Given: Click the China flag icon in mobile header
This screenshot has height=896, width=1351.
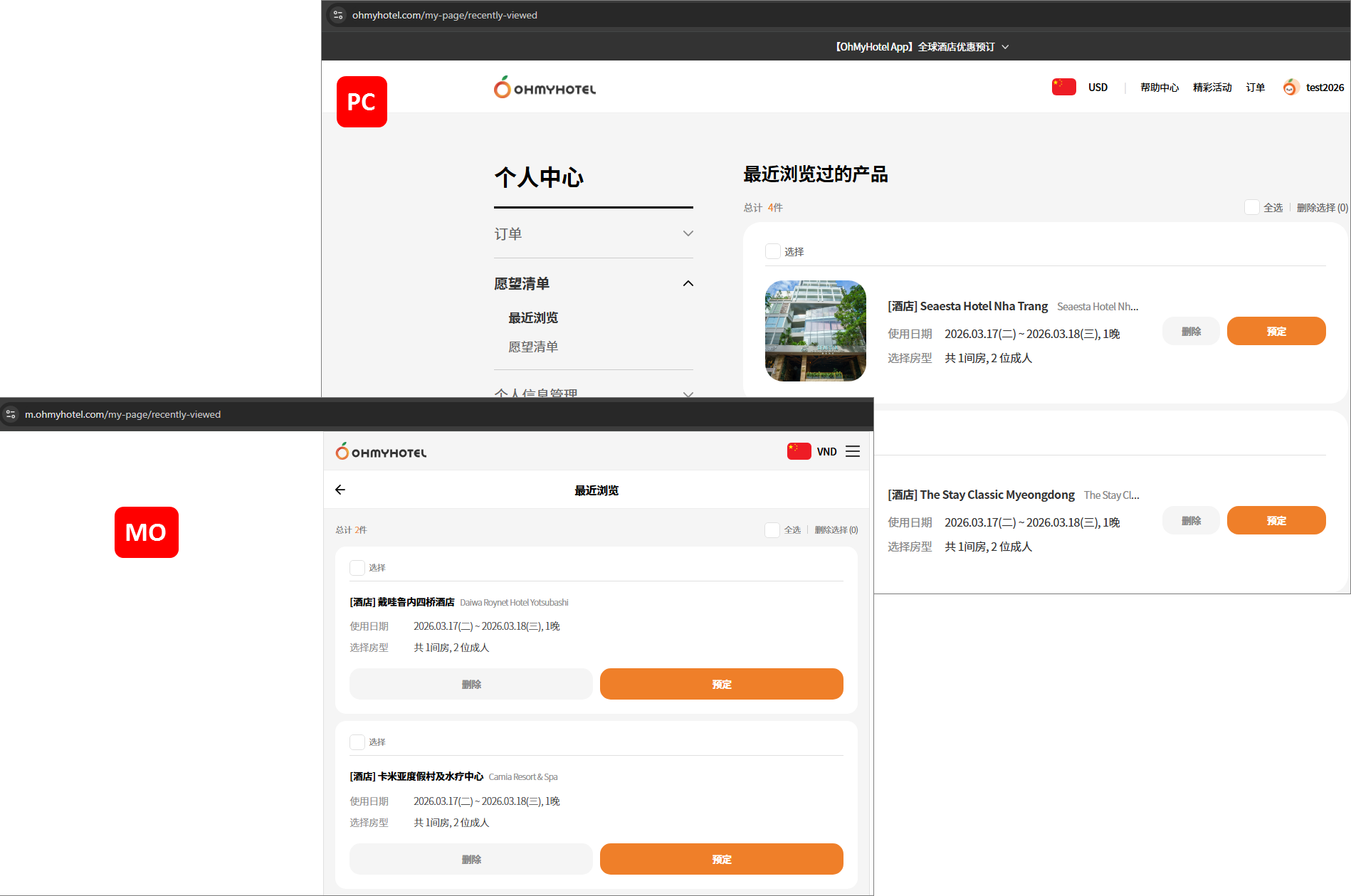Looking at the screenshot, I should click(799, 451).
